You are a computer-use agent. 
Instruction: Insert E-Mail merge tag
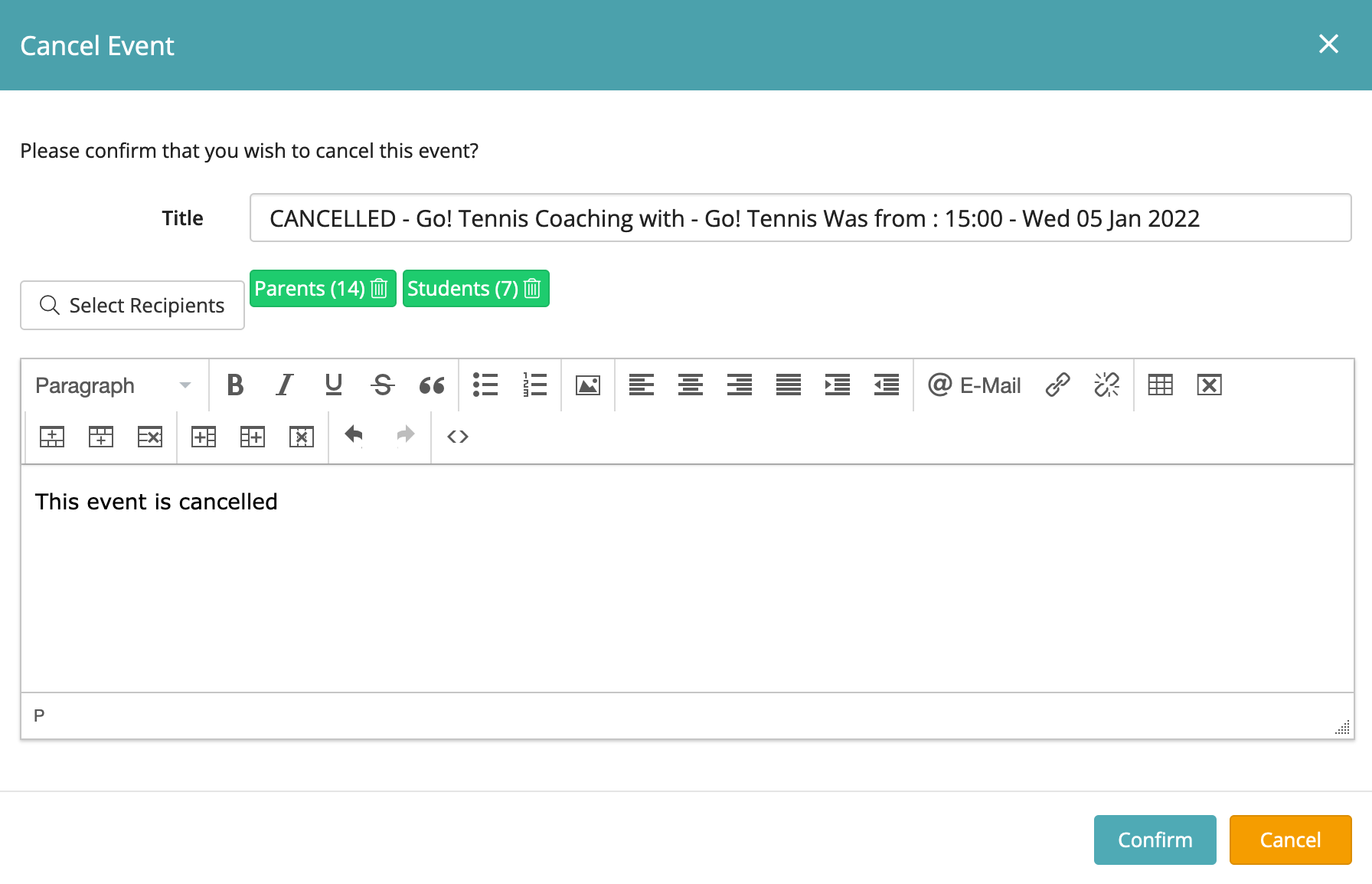tap(974, 385)
